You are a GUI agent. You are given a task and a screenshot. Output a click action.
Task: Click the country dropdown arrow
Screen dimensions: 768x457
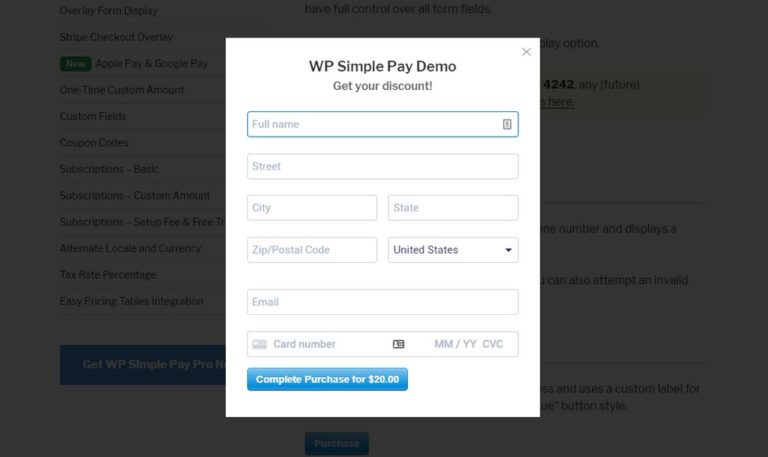point(508,250)
